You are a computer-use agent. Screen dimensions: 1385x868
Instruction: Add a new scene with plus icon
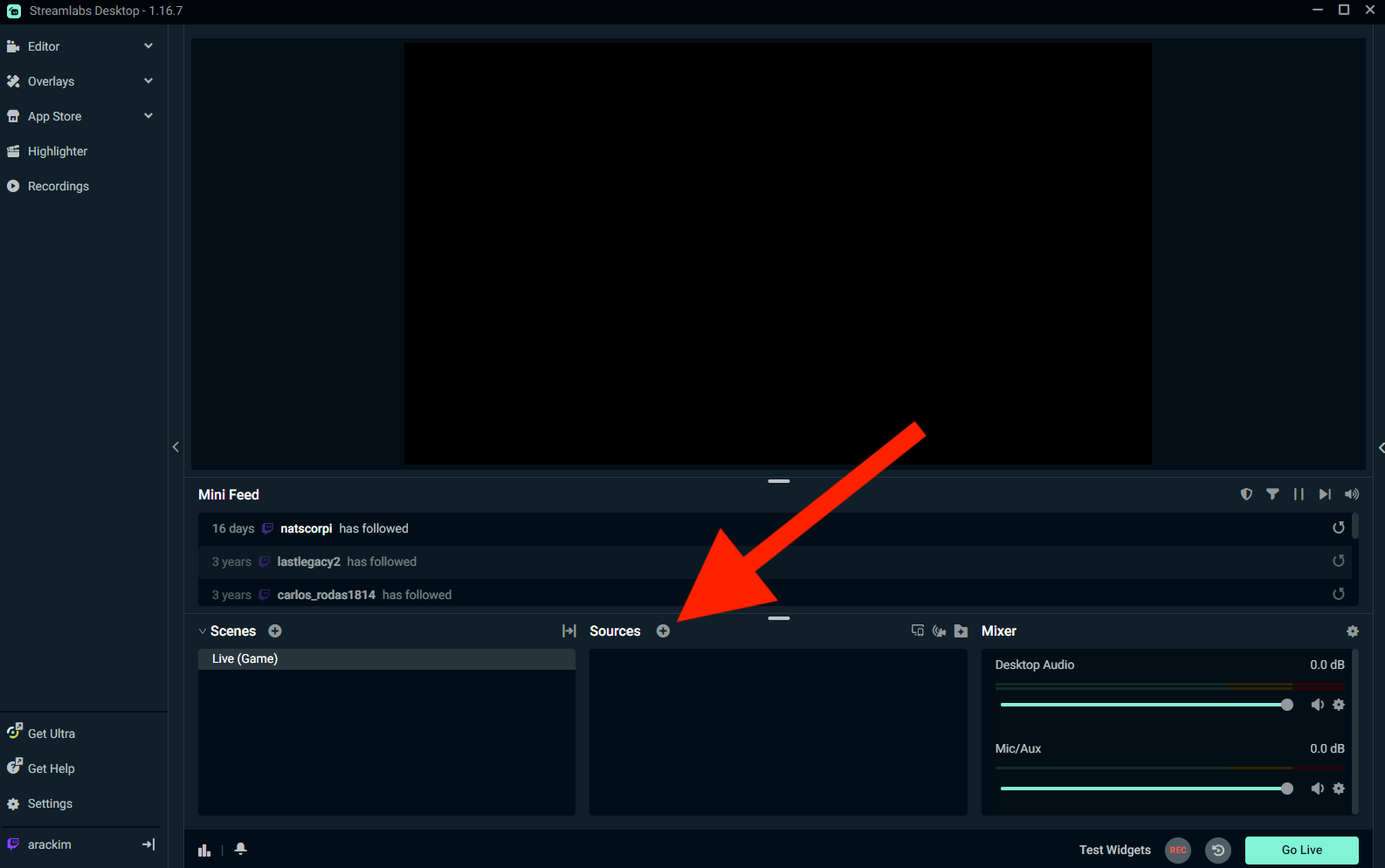(275, 631)
